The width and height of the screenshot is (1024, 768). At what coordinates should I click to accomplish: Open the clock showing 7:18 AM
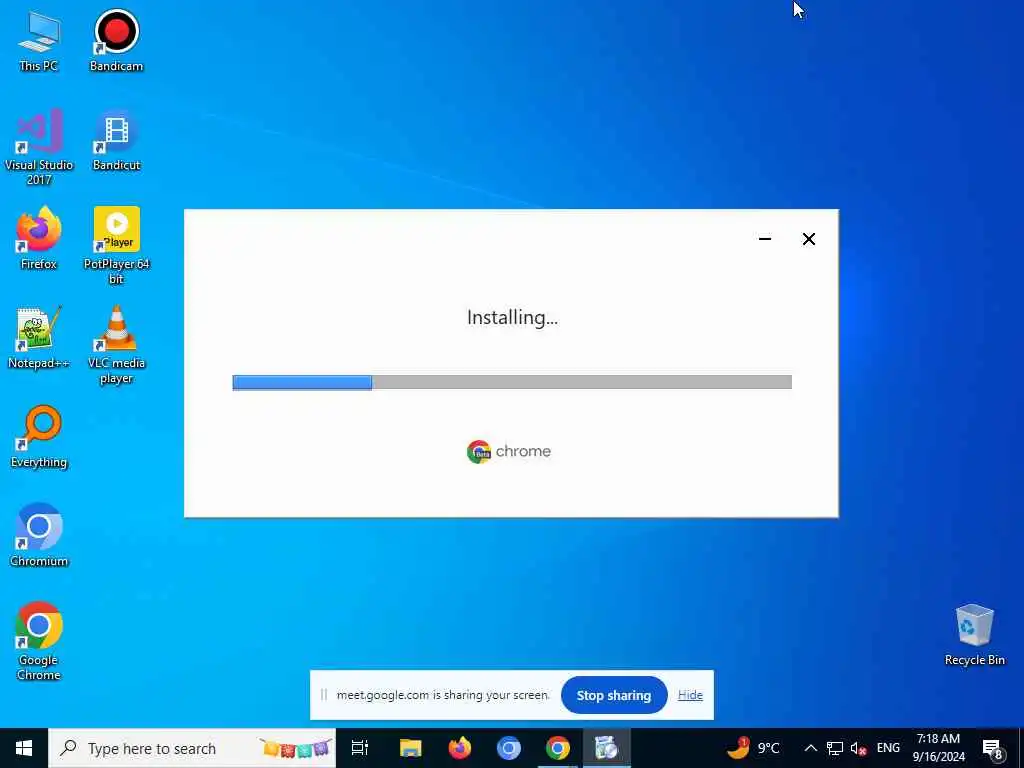coord(938,748)
